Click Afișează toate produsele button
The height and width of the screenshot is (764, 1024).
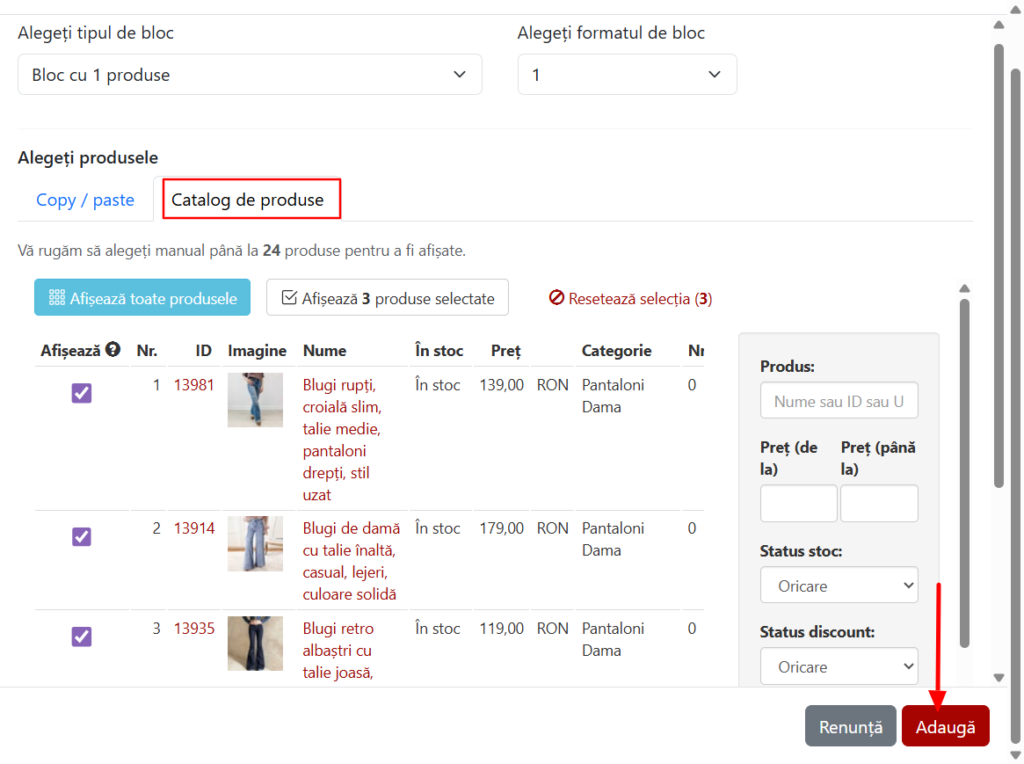[x=142, y=298]
